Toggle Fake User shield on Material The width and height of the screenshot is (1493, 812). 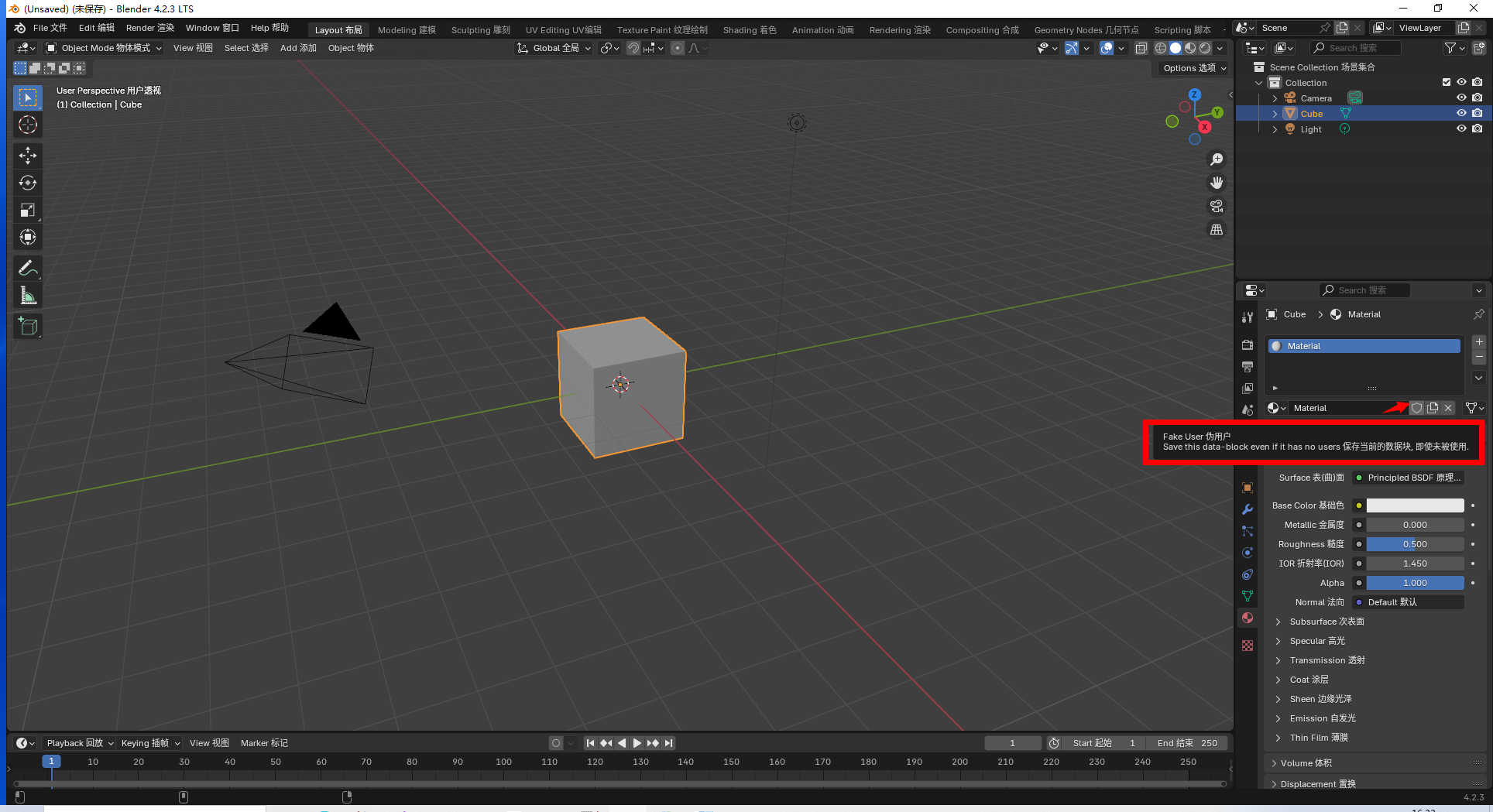[x=1416, y=408]
